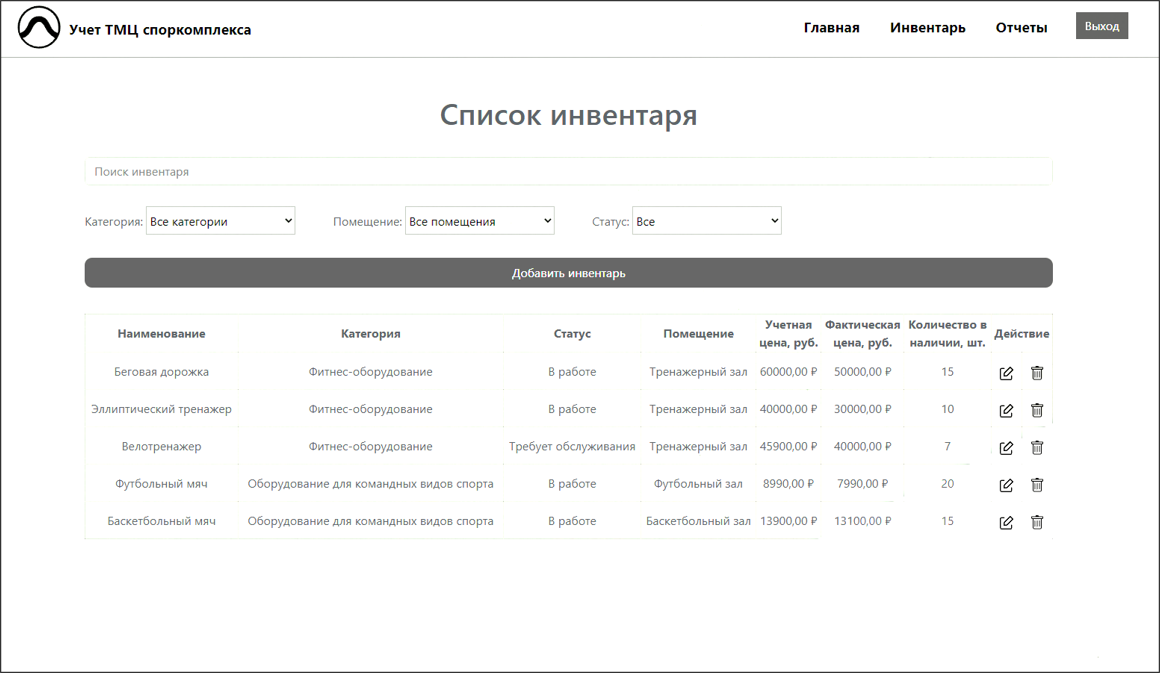Delete the Футбольный мяч item

click(1037, 485)
